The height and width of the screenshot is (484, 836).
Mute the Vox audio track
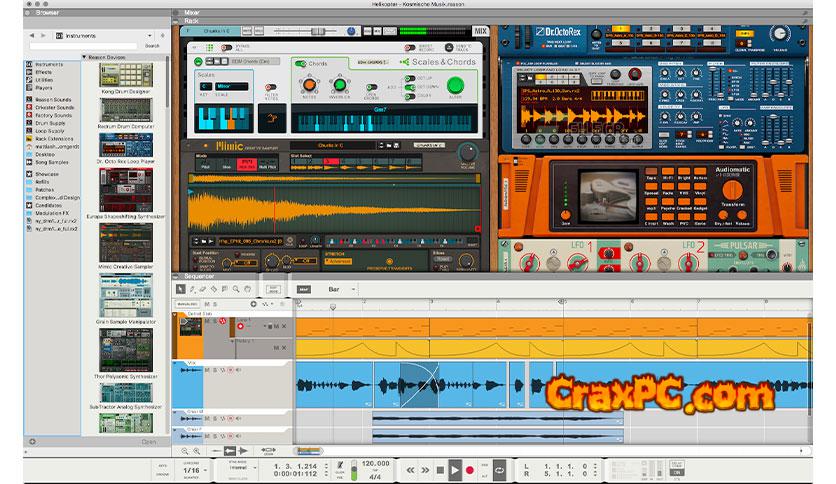(206, 368)
